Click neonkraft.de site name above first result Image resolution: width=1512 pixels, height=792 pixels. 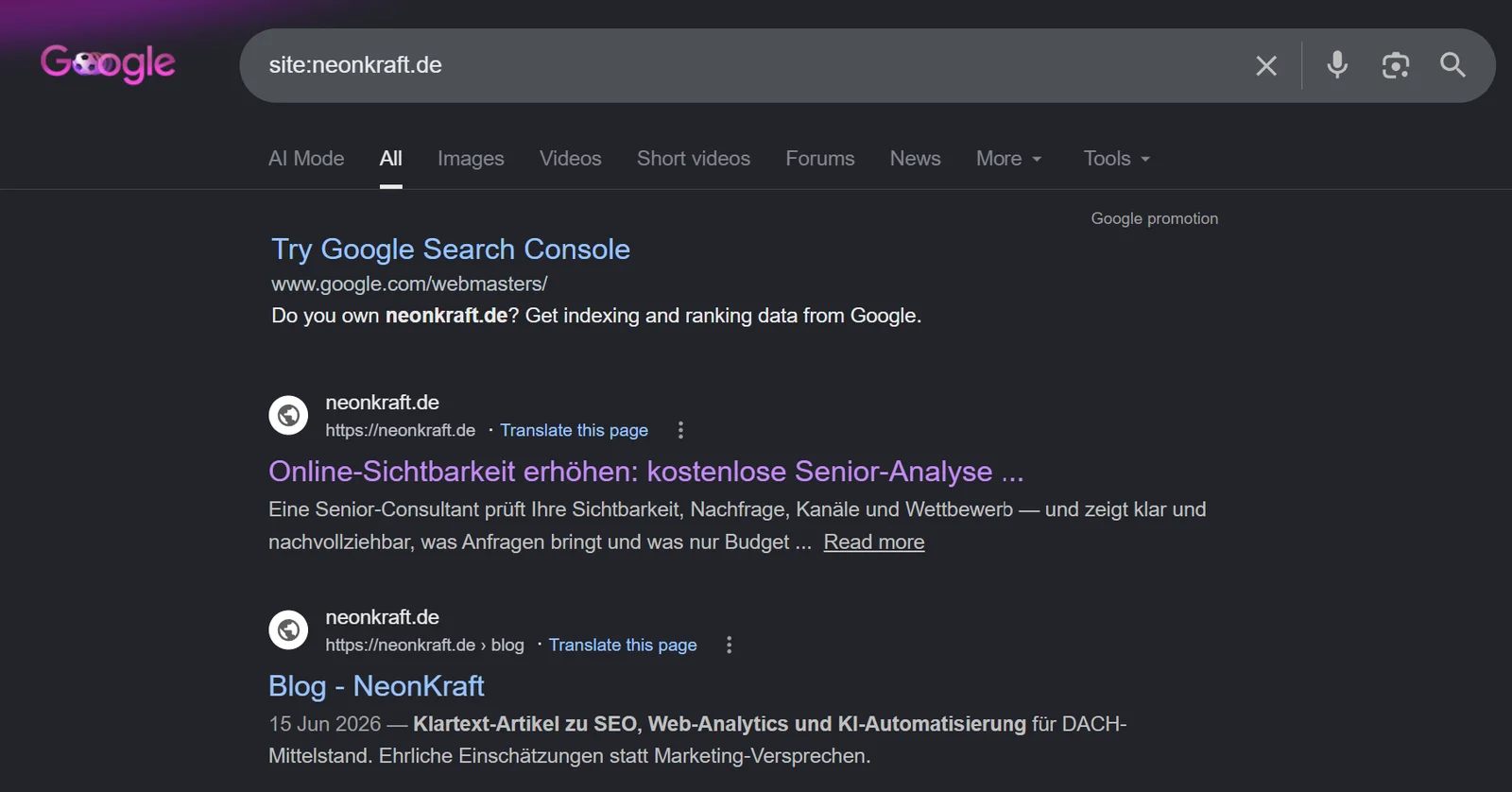pyautogui.click(x=383, y=403)
